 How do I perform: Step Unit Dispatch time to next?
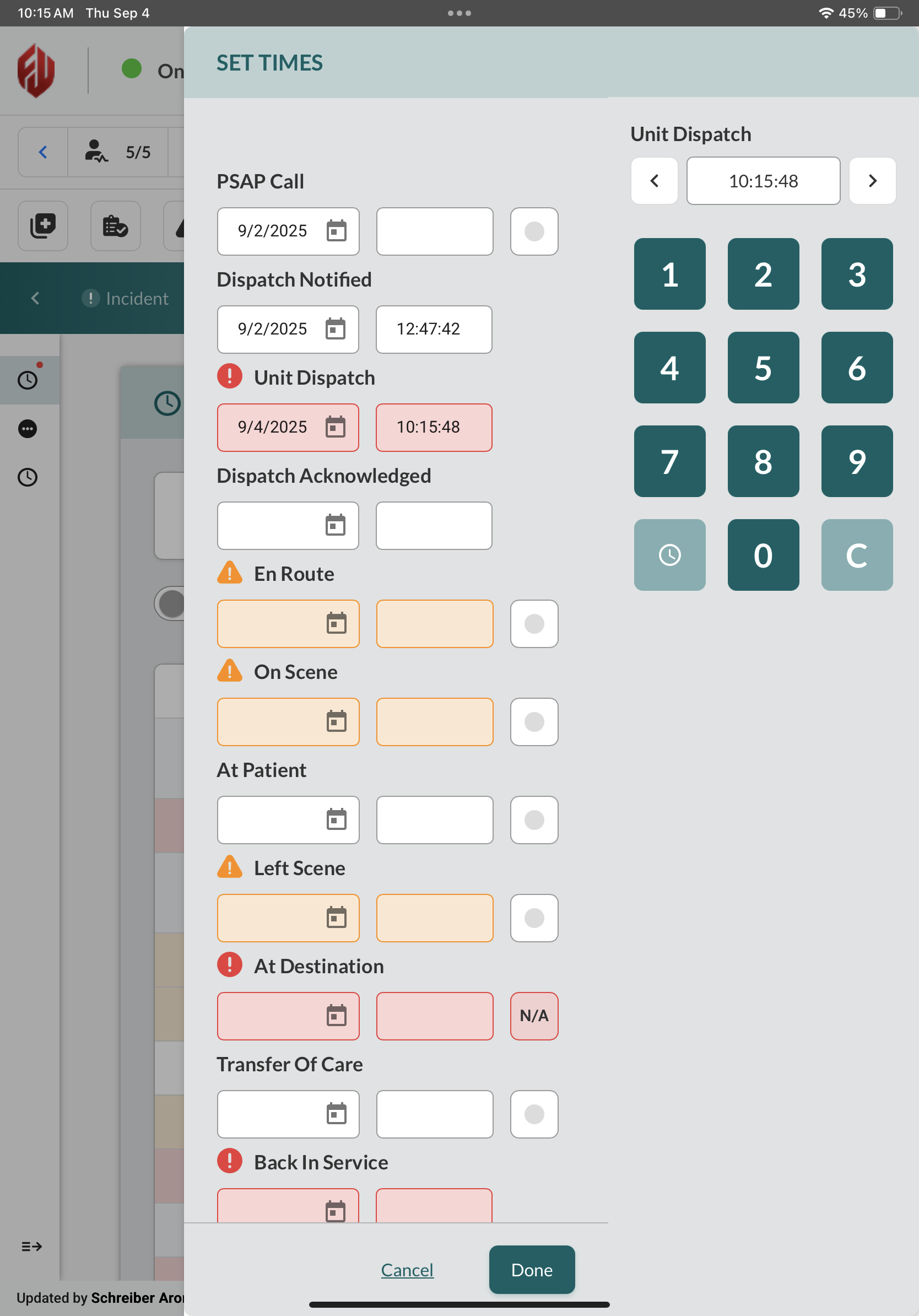872,181
